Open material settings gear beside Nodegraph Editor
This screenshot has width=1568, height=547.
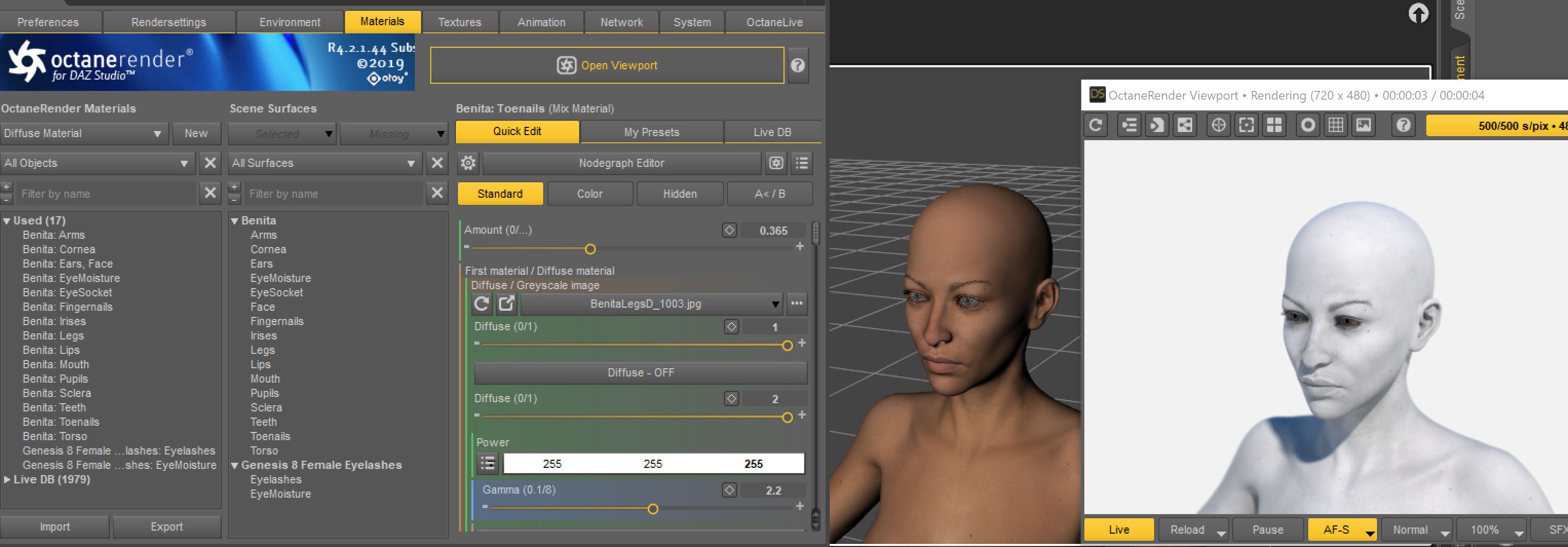pyautogui.click(x=468, y=163)
